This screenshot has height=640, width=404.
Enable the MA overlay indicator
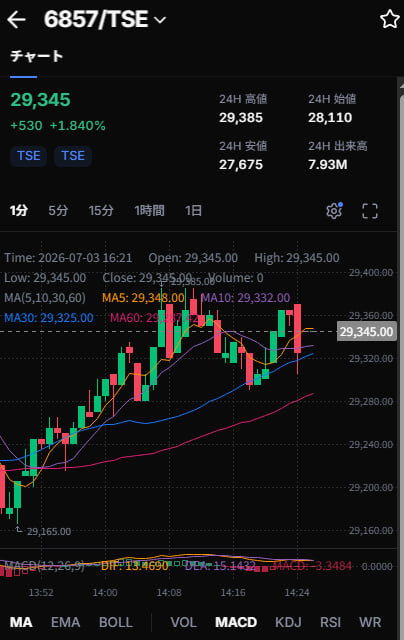[21, 622]
